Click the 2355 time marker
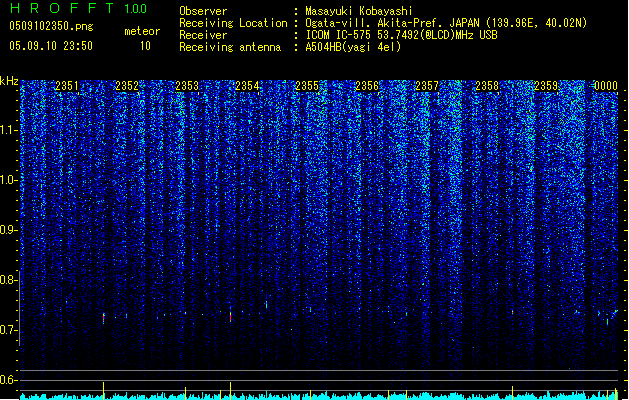The image size is (629, 400). 307,86
